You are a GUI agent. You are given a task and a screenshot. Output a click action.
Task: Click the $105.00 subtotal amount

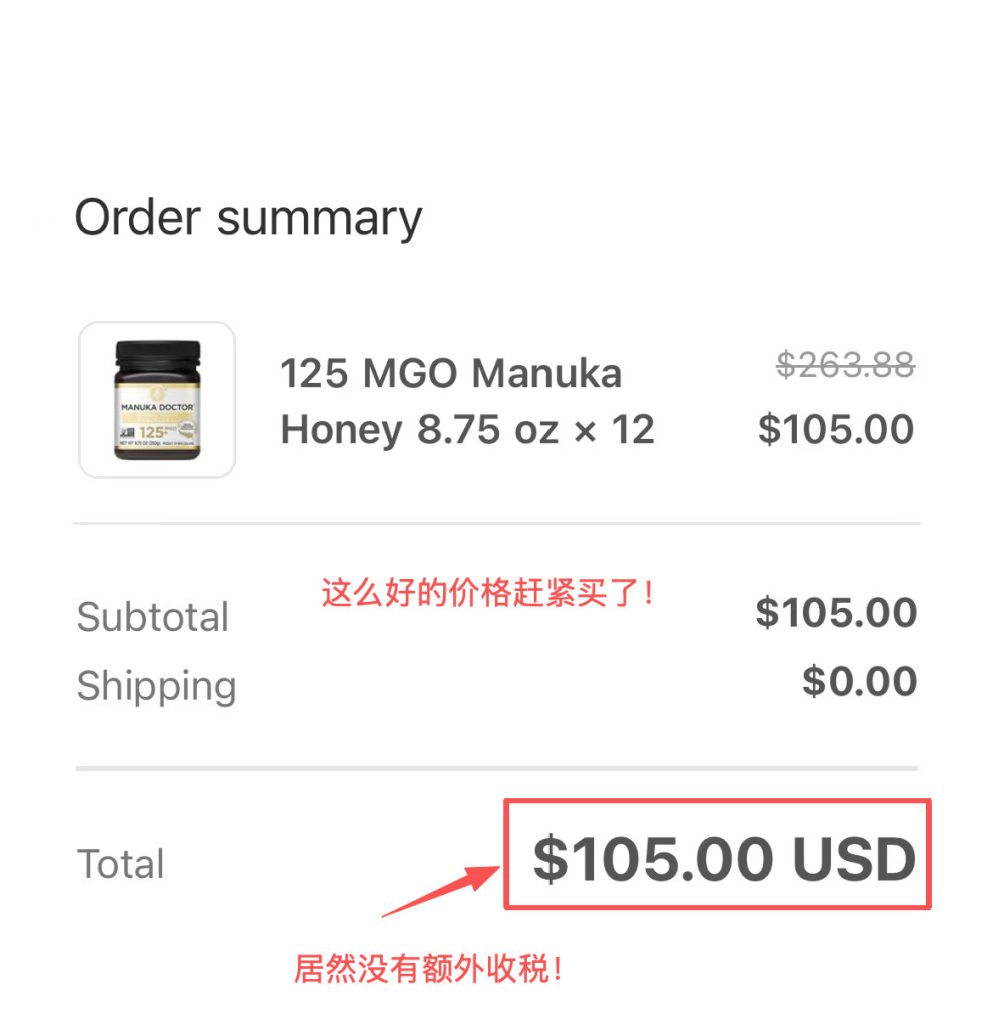point(836,613)
